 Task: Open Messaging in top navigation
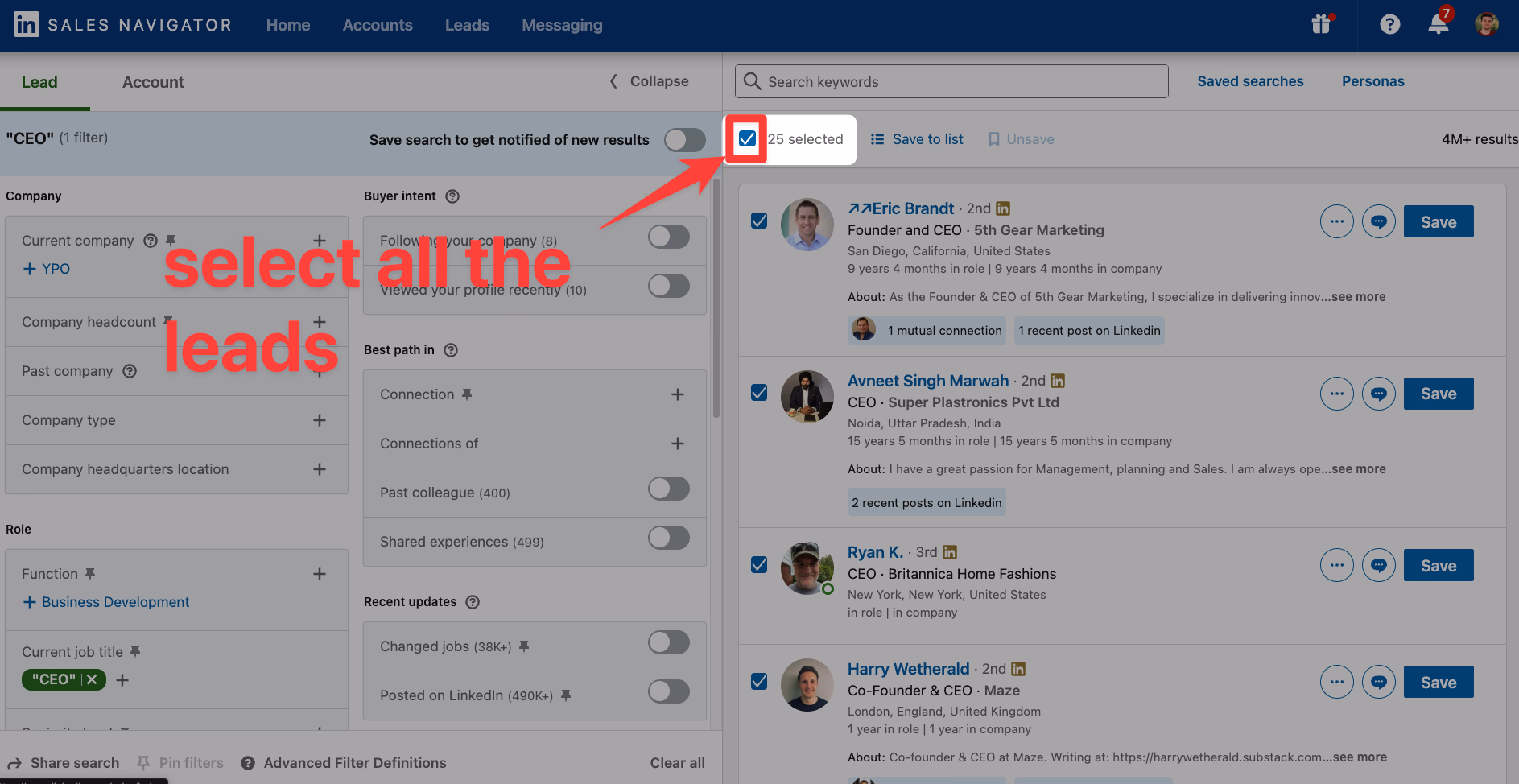coord(562,25)
